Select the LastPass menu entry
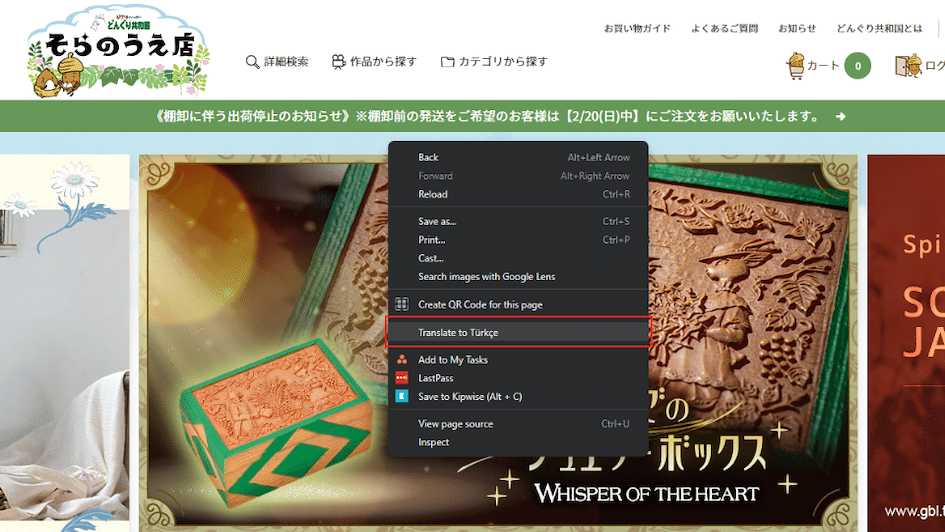The image size is (945, 532). click(518, 378)
